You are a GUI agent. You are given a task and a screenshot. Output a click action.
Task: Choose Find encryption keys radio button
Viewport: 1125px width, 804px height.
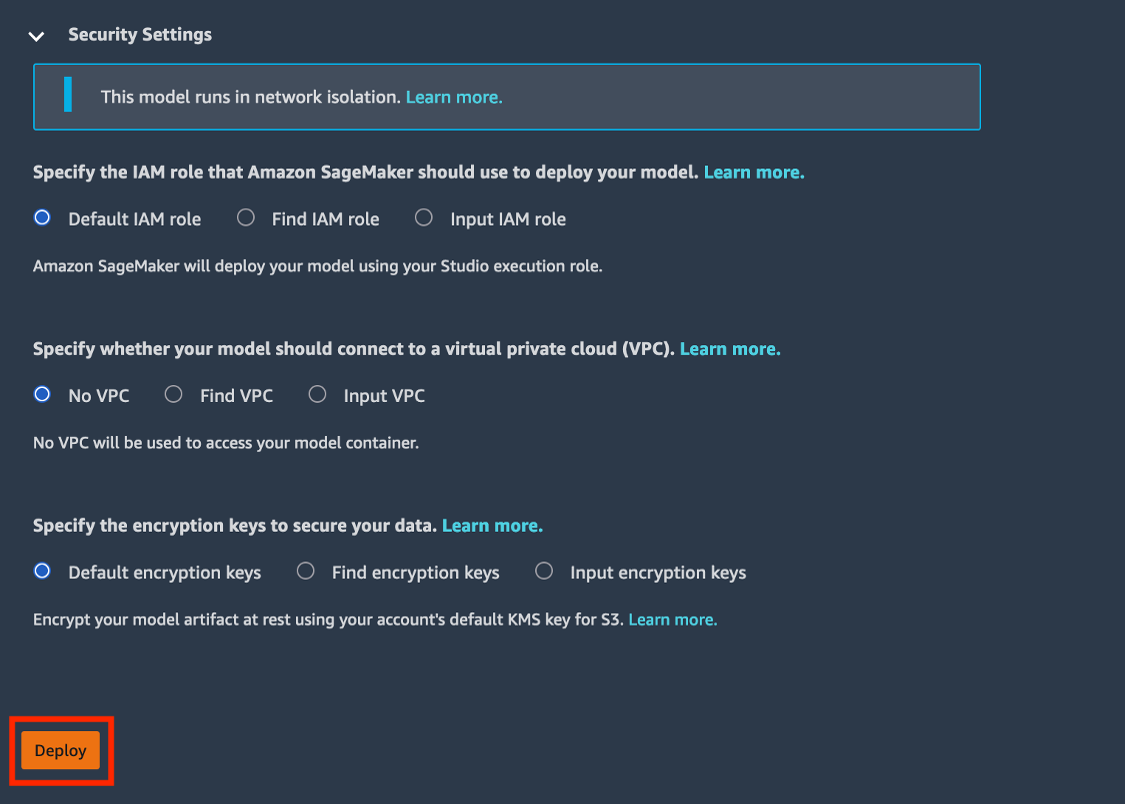point(306,572)
